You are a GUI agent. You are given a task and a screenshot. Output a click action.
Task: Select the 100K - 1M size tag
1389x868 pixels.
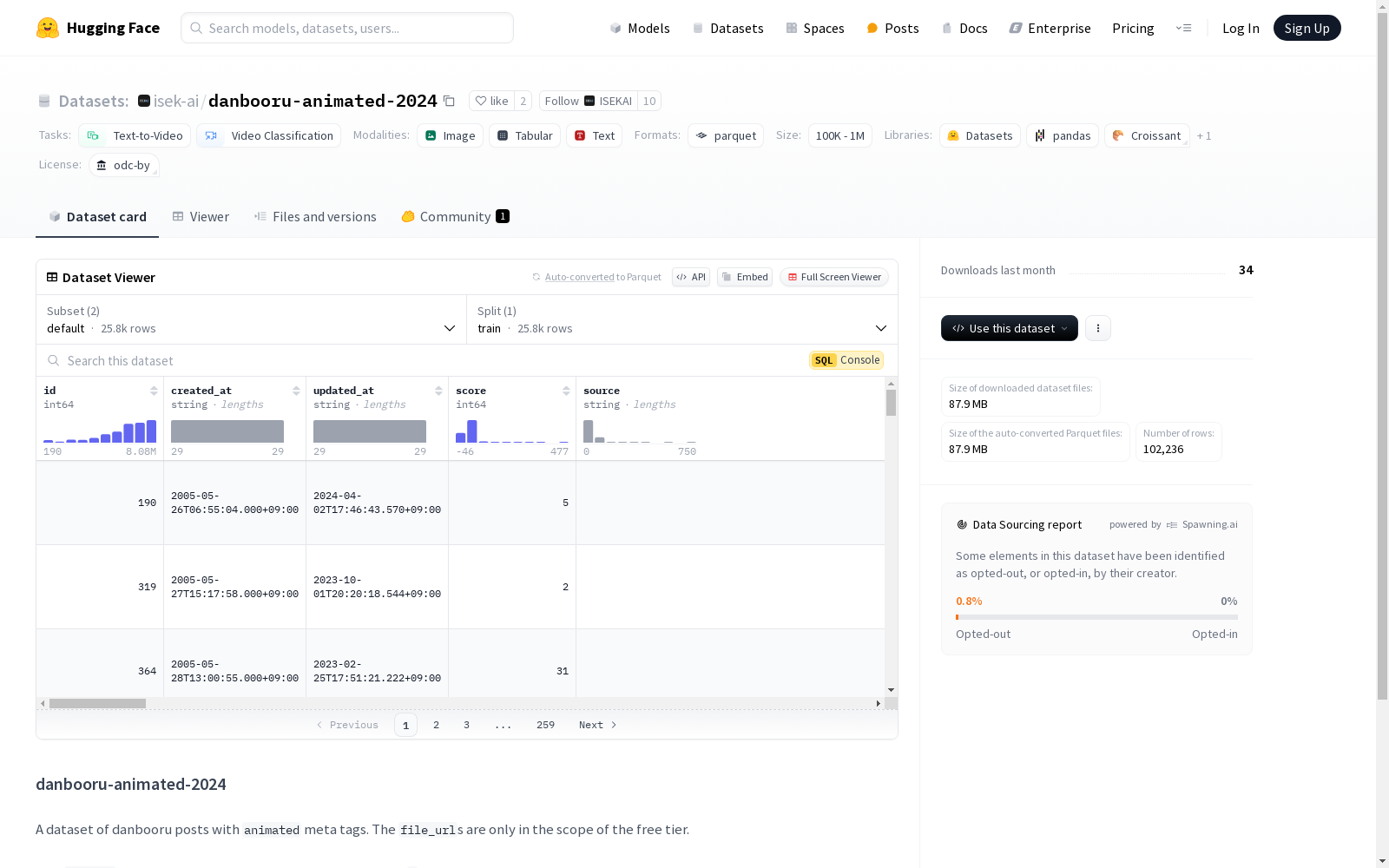click(x=840, y=135)
